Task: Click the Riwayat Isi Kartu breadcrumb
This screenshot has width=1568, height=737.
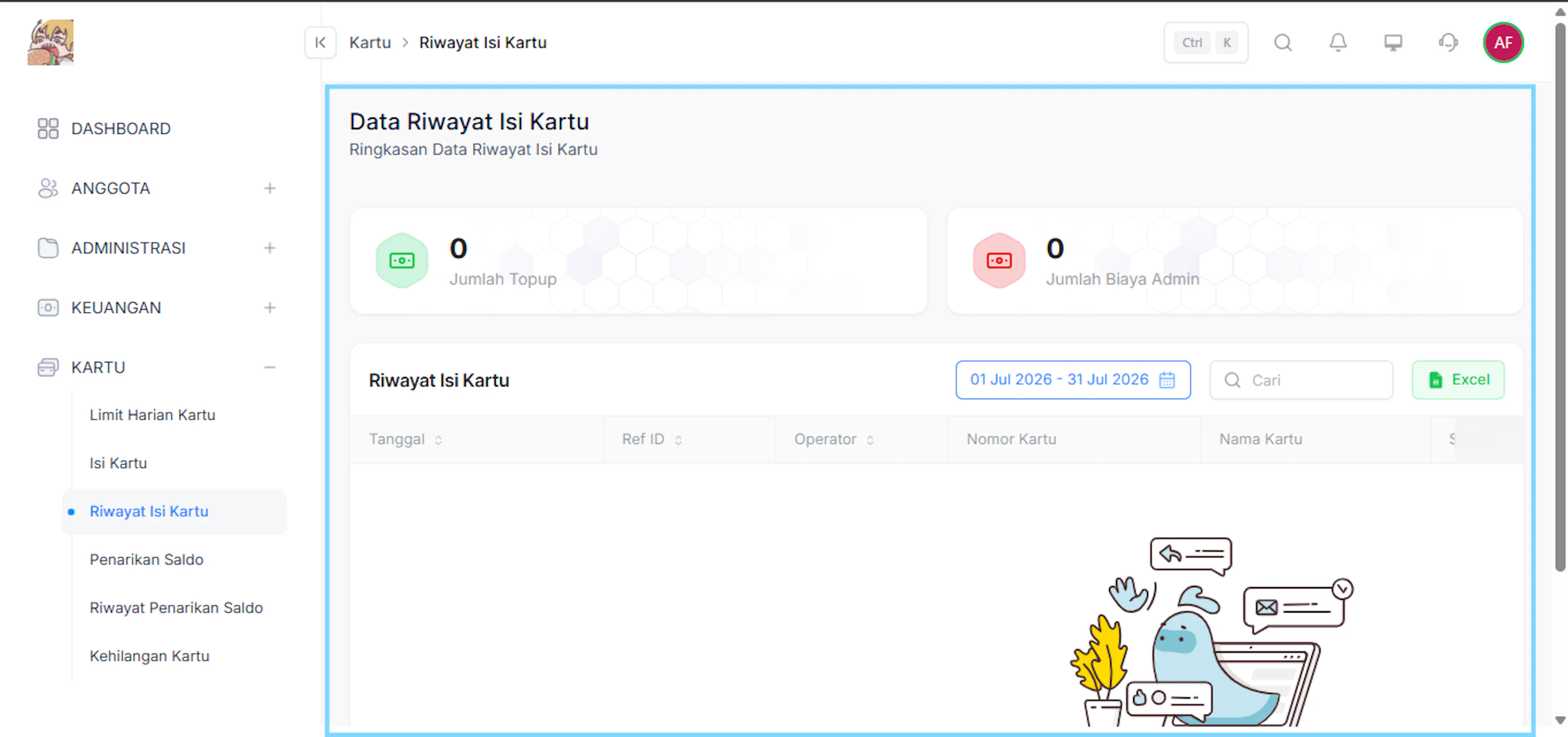Action: [483, 42]
